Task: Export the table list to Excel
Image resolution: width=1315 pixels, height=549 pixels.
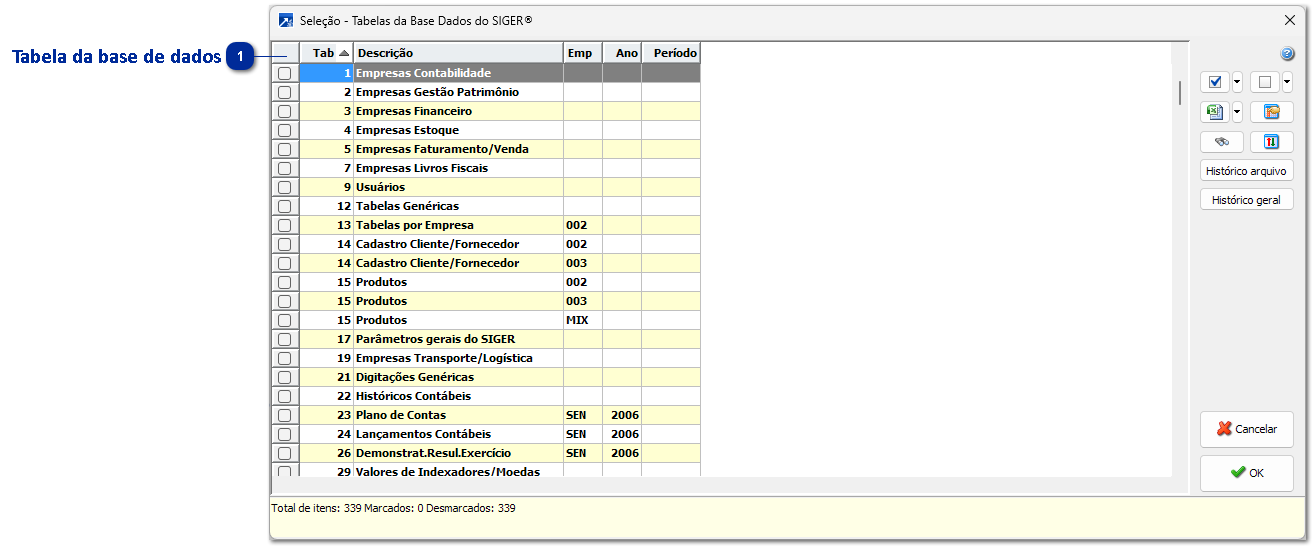Action: 1215,112
